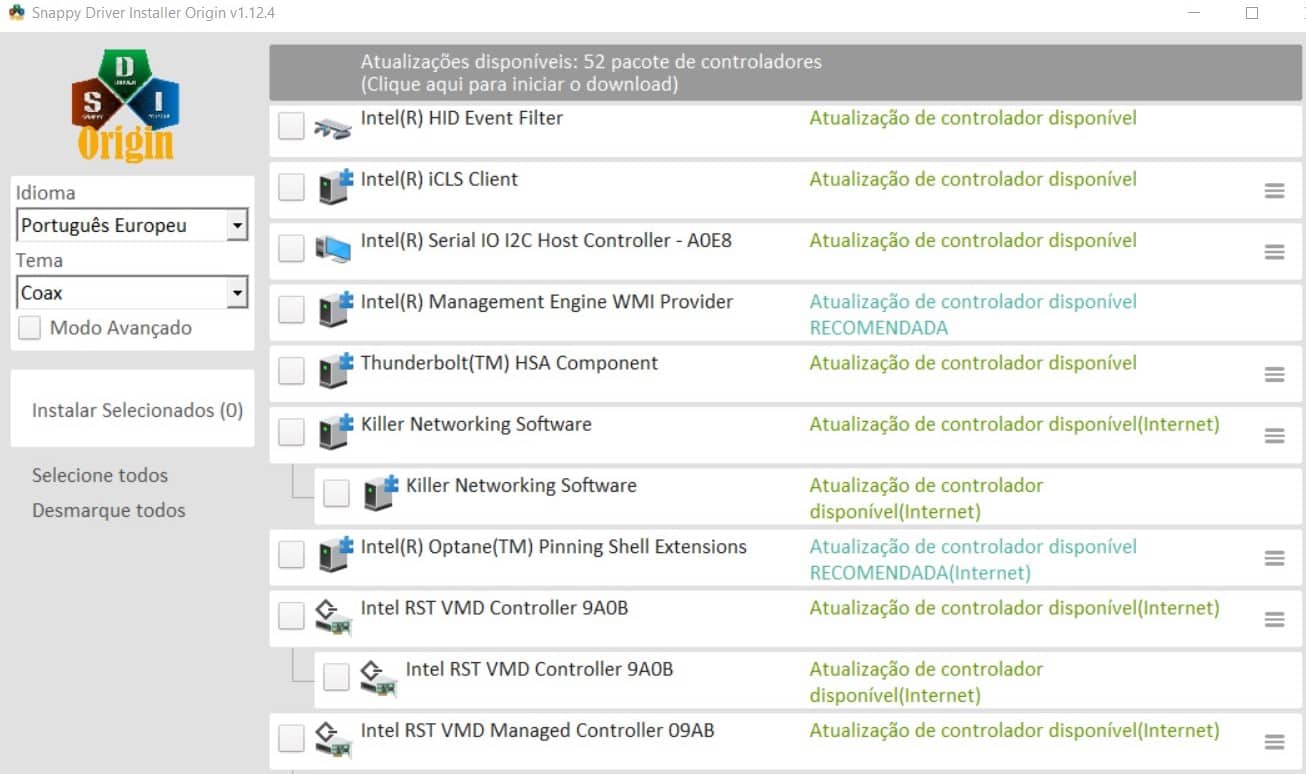Click the app icon in the title bar

click(16, 13)
